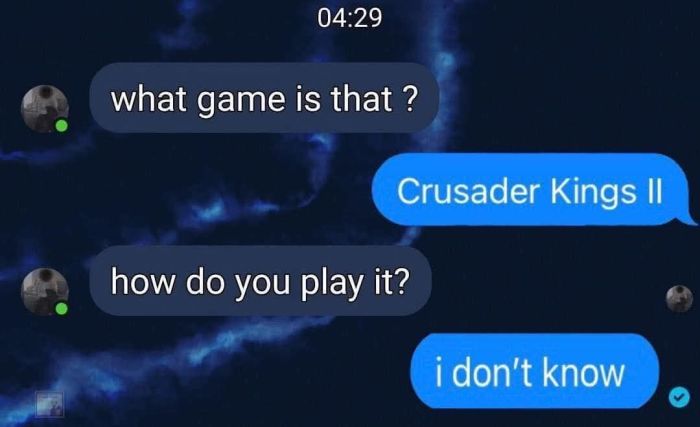This screenshot has height=427, width=700.
Task: Open the avatar beside "how do you play it?"
Action: pos(45,292)
